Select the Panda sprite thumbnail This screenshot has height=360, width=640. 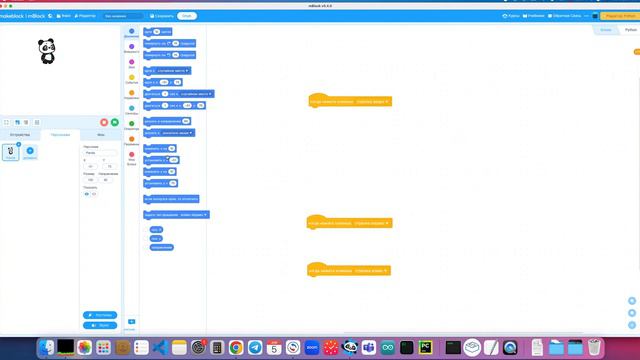(x=11, y=152)
